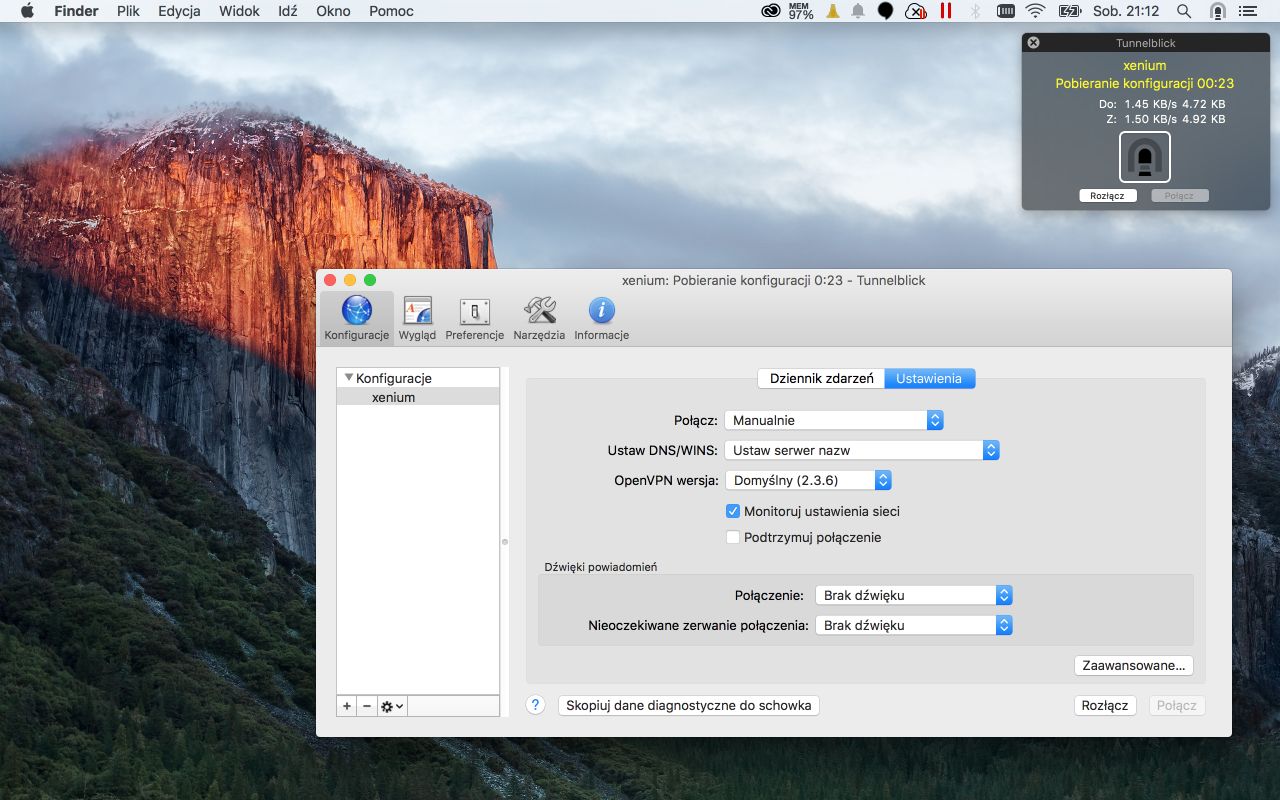Click the tunnel icon in the status popup
1280x800 pixels.
coord(1145,157)
